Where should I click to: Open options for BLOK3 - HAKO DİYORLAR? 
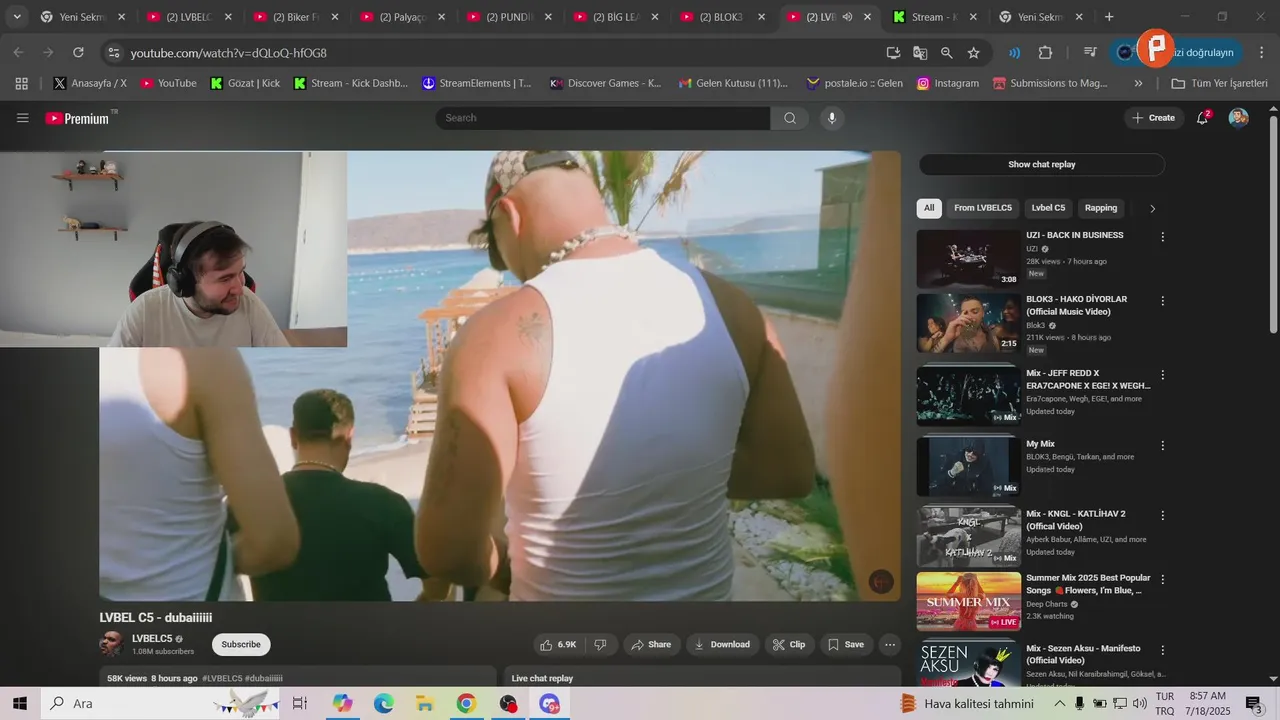tap(1162, 301)
